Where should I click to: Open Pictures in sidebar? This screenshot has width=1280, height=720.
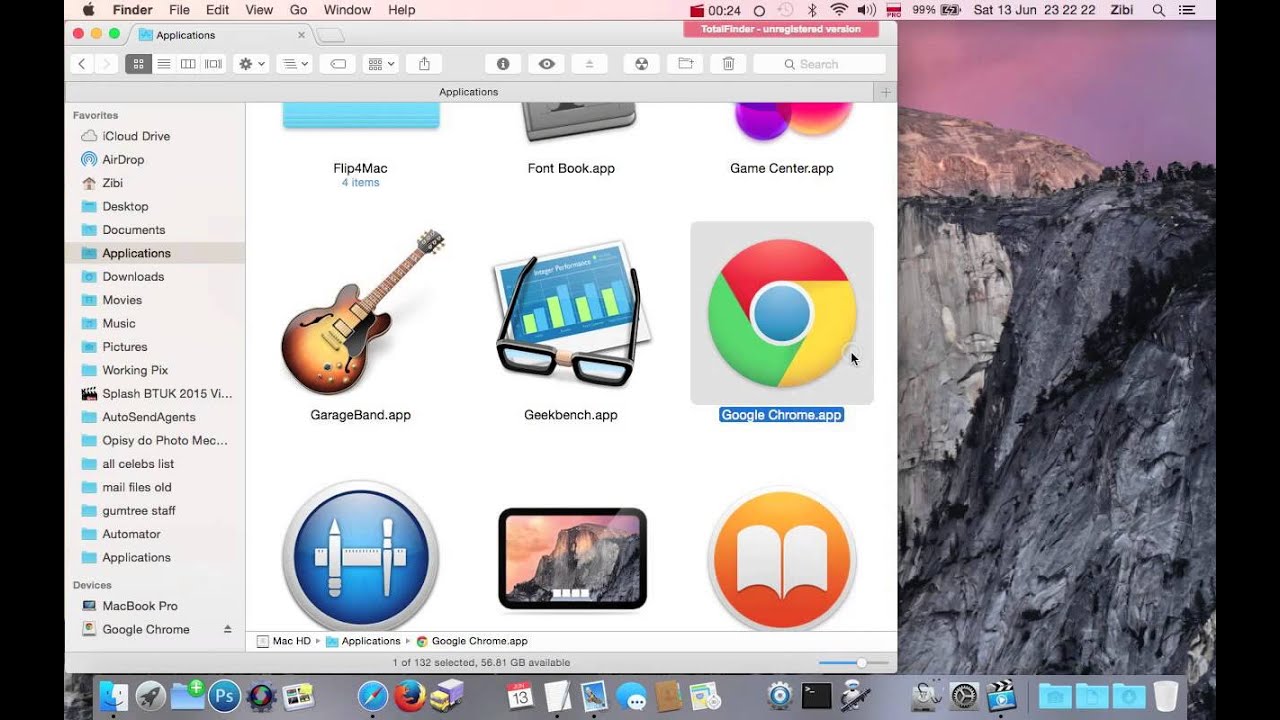point(125,347)
